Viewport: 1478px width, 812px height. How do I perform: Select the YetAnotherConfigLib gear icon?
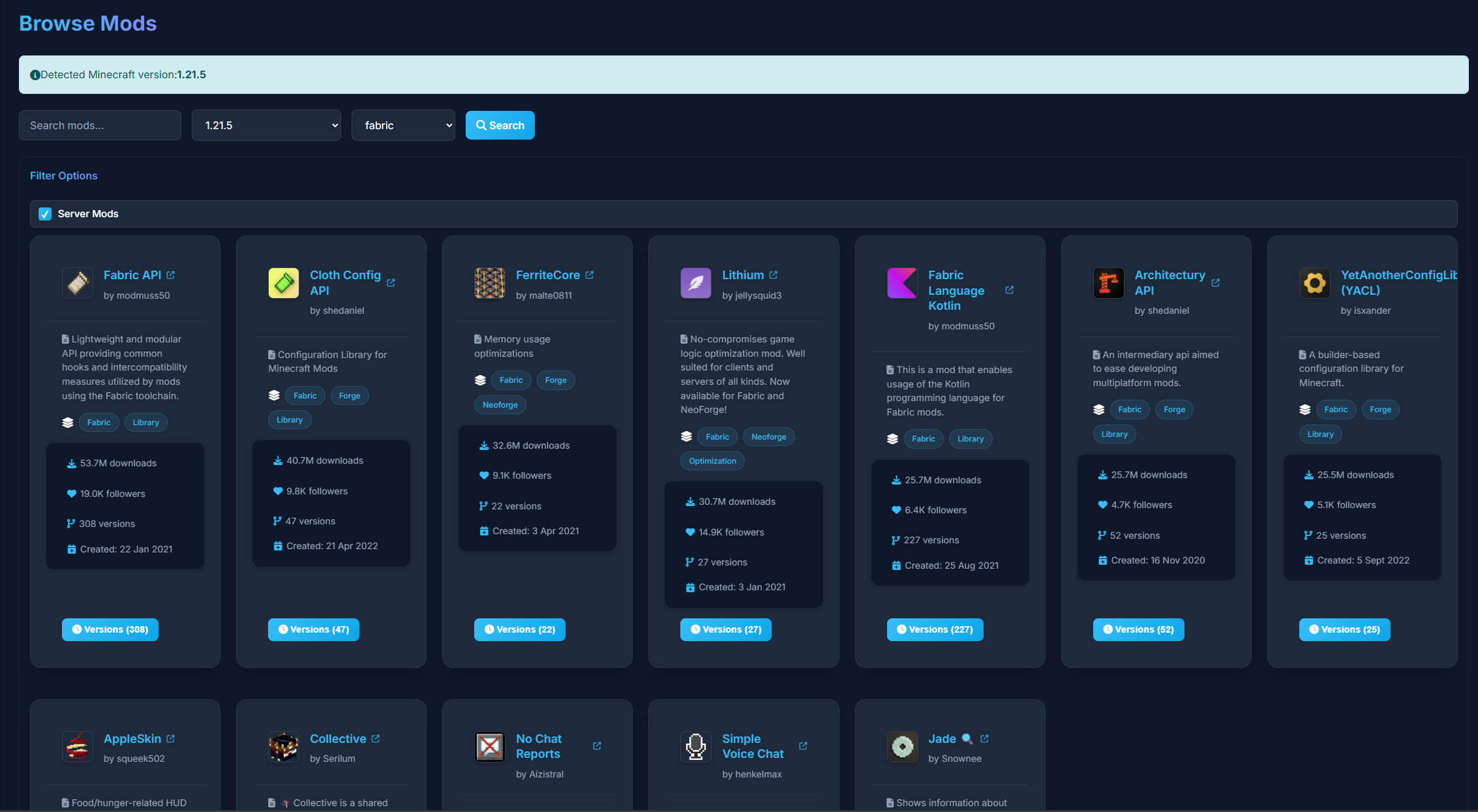click(1315, 283)
